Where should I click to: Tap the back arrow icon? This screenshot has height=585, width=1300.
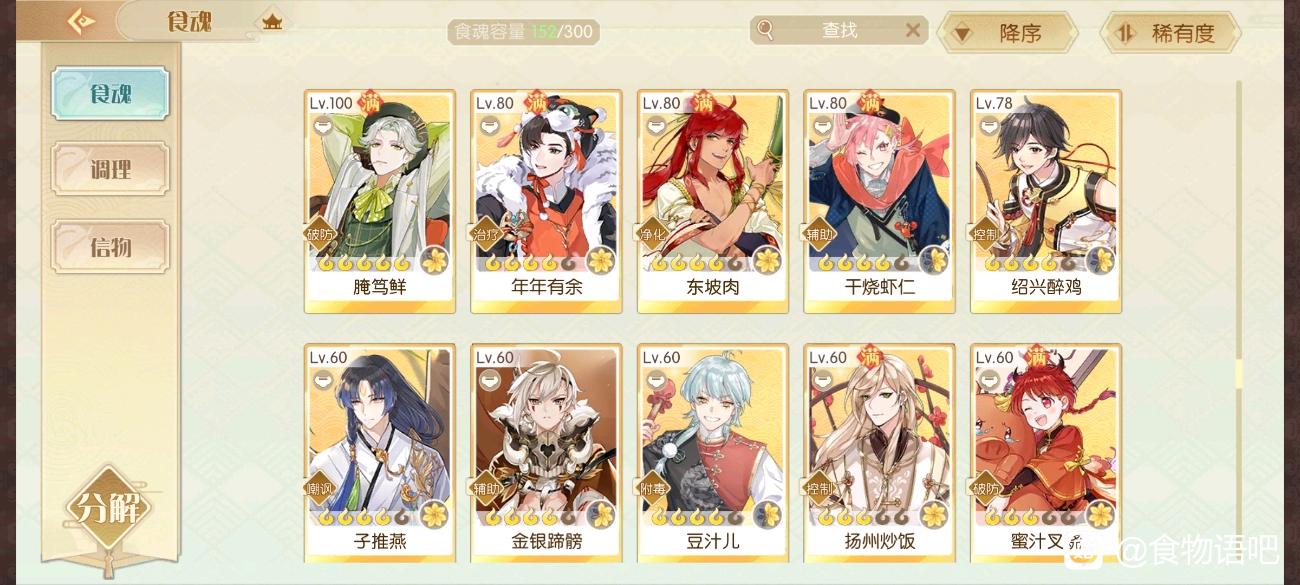80,21
